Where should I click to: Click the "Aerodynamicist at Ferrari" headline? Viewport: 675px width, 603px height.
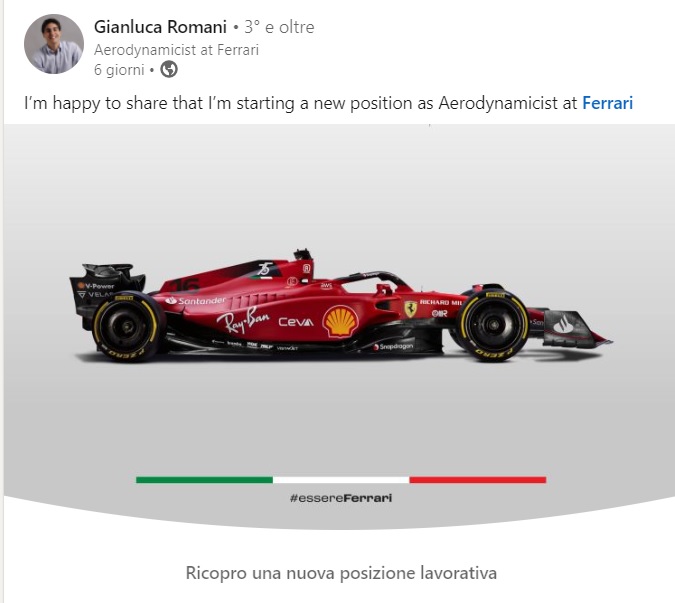click(176, 50)
